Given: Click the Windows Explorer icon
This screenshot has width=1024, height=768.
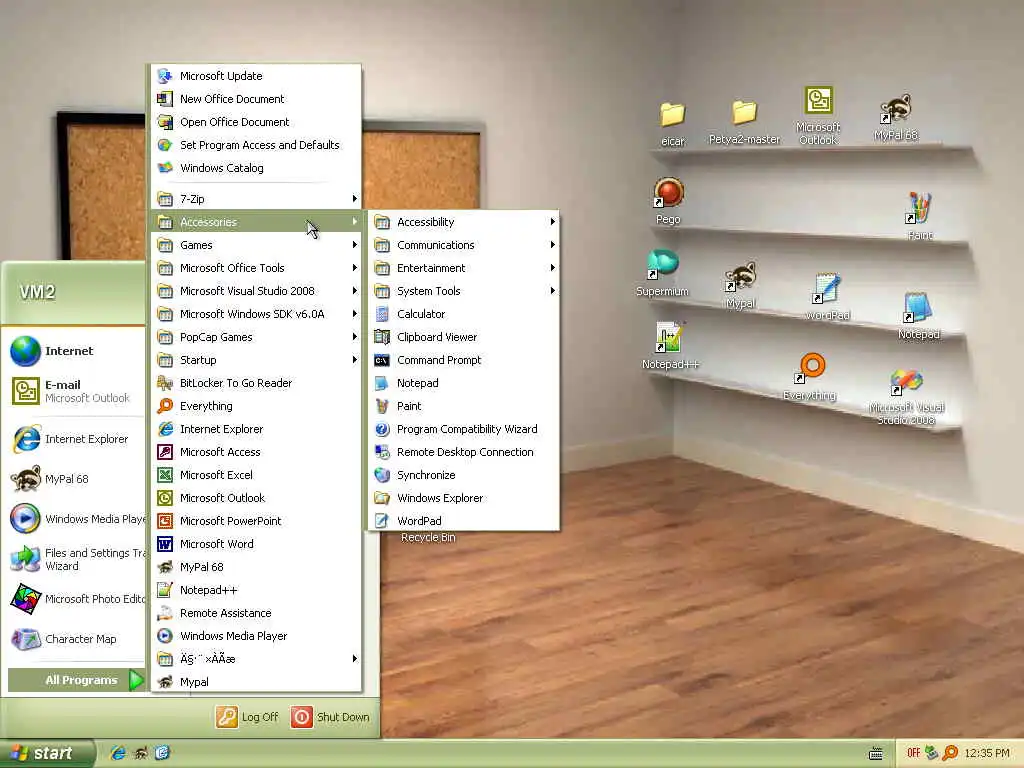Looking at the screenshot, I should click(x=382, y=498).
